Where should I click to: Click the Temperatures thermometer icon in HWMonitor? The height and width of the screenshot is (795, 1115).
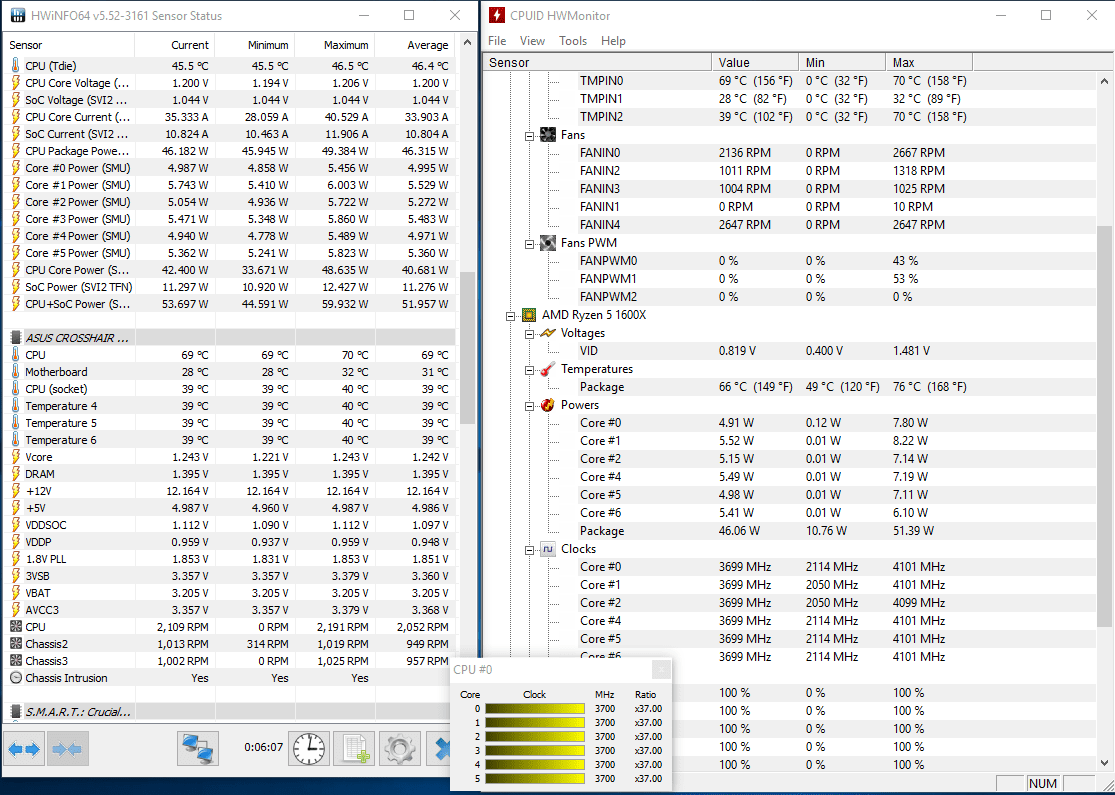click(548, 368)
